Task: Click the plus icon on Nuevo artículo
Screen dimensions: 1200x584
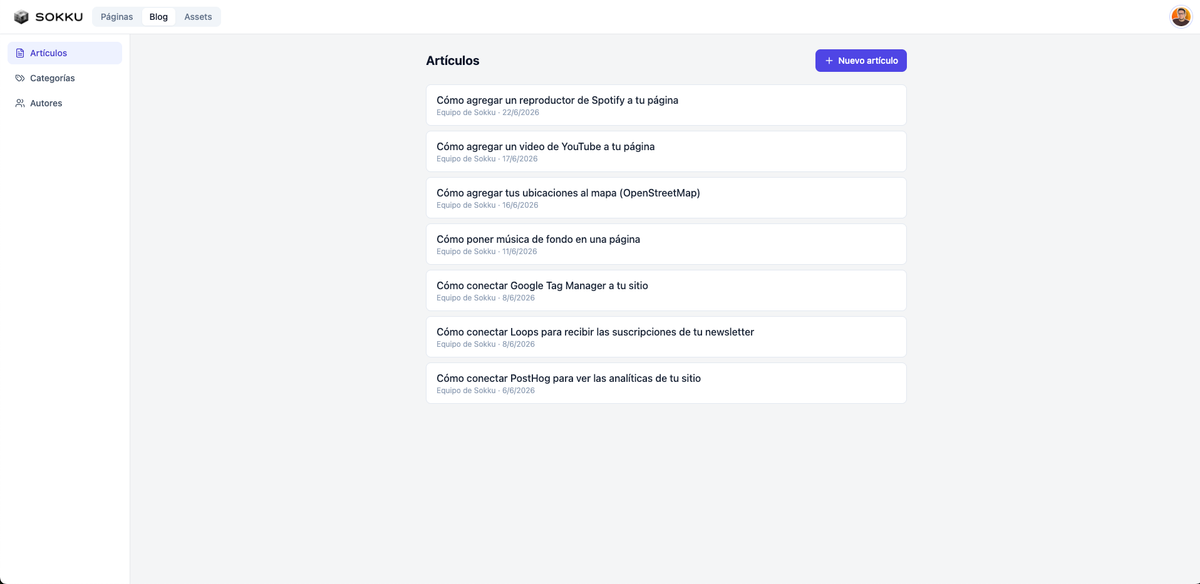Action: [829, 61]
